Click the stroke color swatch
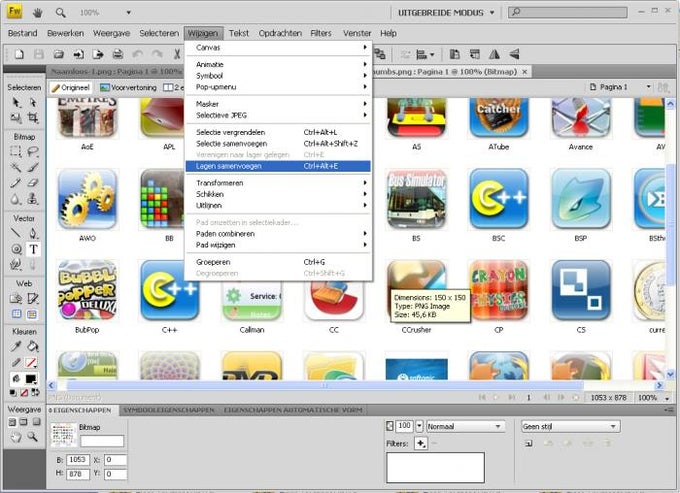This screenshot has height=493, width=680. pyautogui.click(x=30, y=362)
